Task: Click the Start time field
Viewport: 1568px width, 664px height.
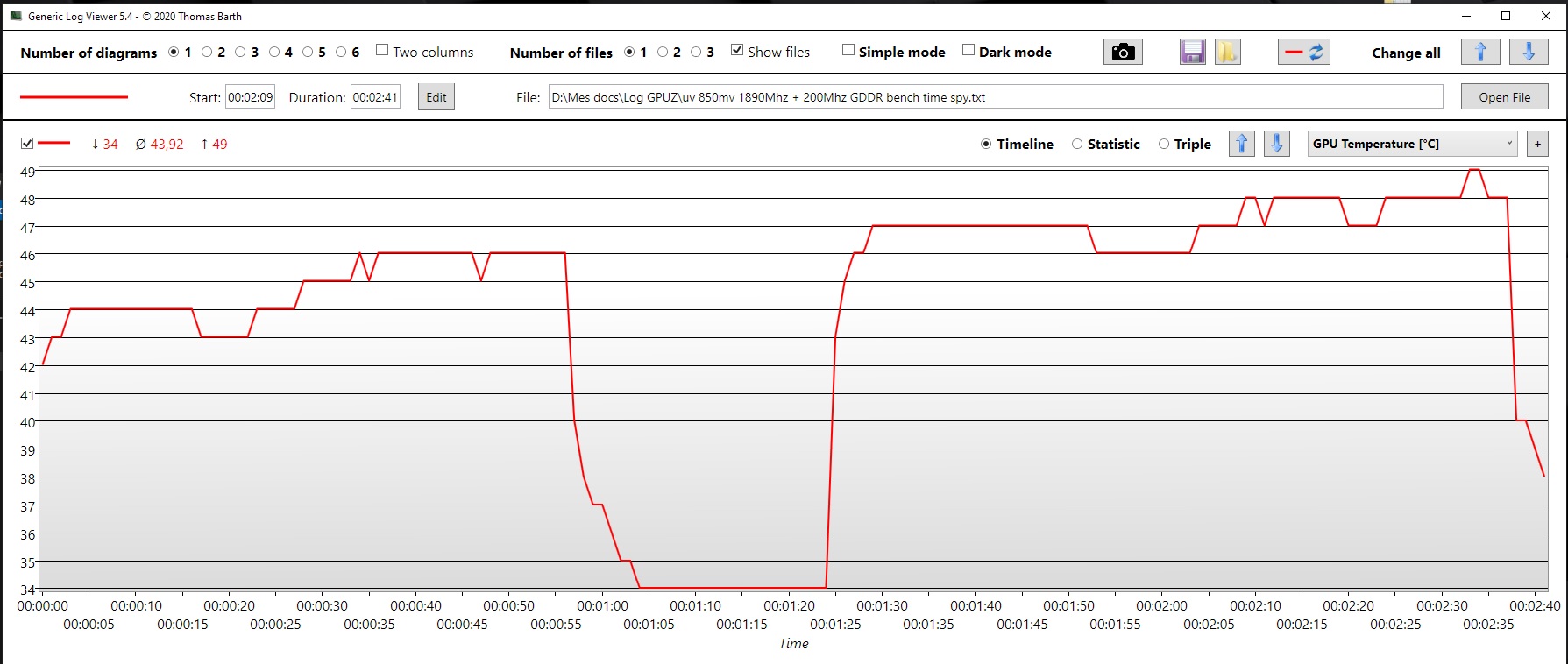Action: click(x=251, y=97)
